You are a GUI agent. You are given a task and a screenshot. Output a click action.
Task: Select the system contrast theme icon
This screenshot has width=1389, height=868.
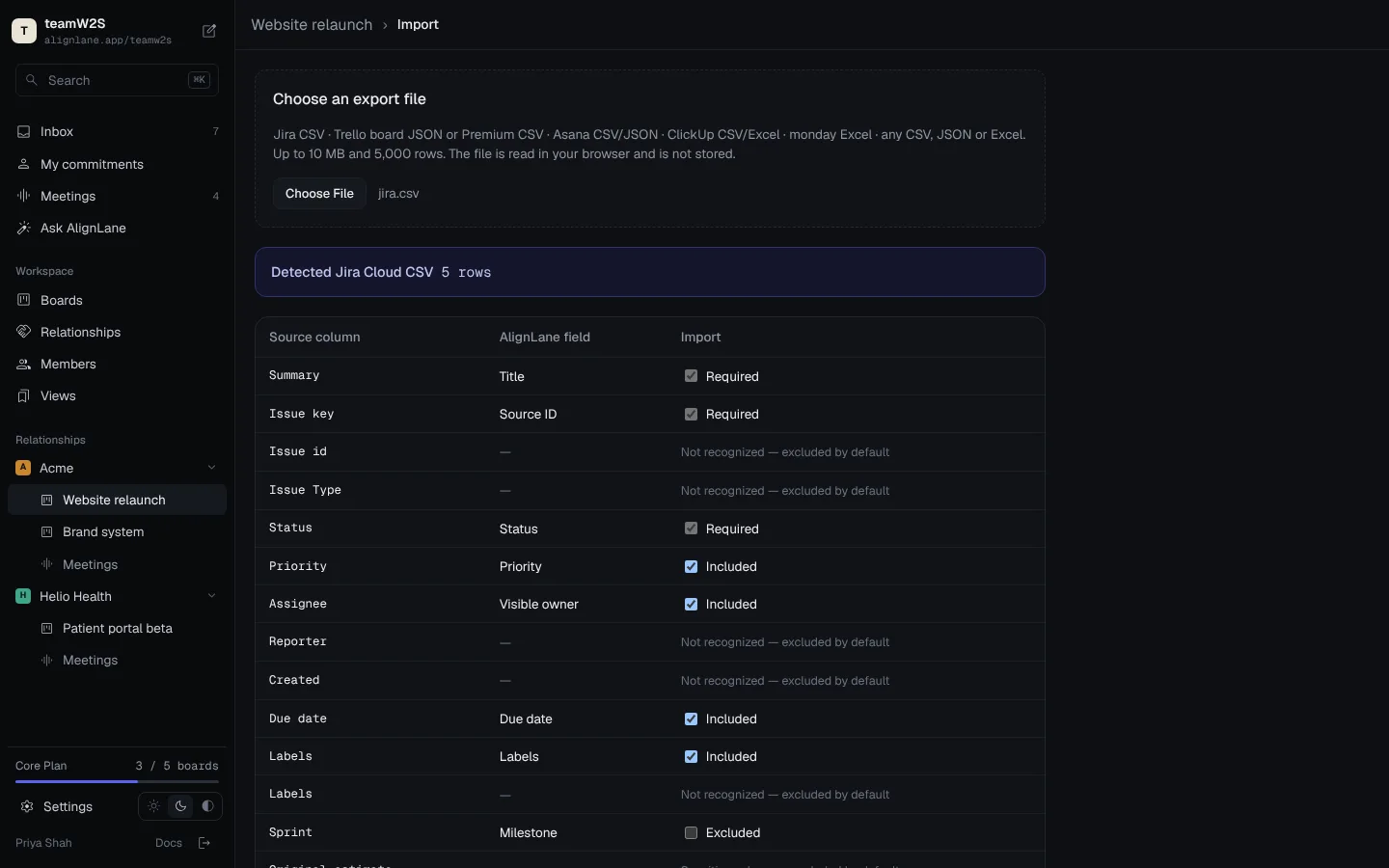point(207,806)
